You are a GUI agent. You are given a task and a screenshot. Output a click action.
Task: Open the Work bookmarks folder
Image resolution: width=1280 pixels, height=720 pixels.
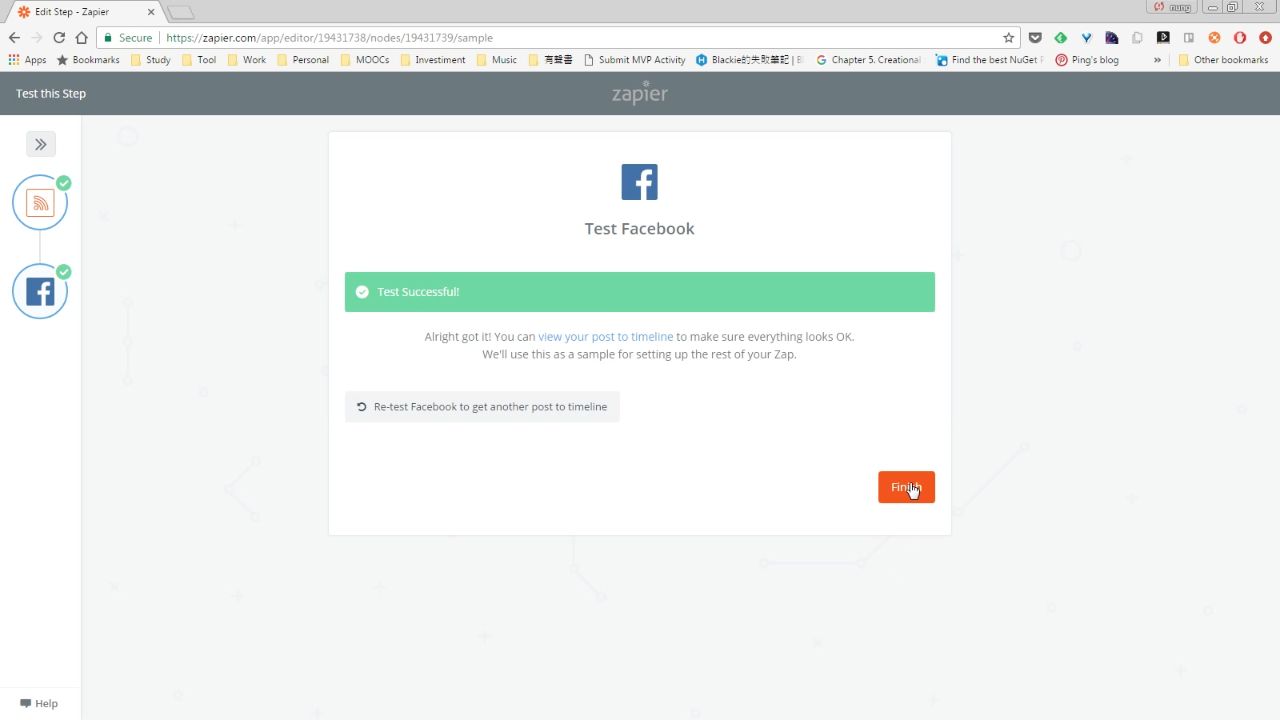(247, 60)
